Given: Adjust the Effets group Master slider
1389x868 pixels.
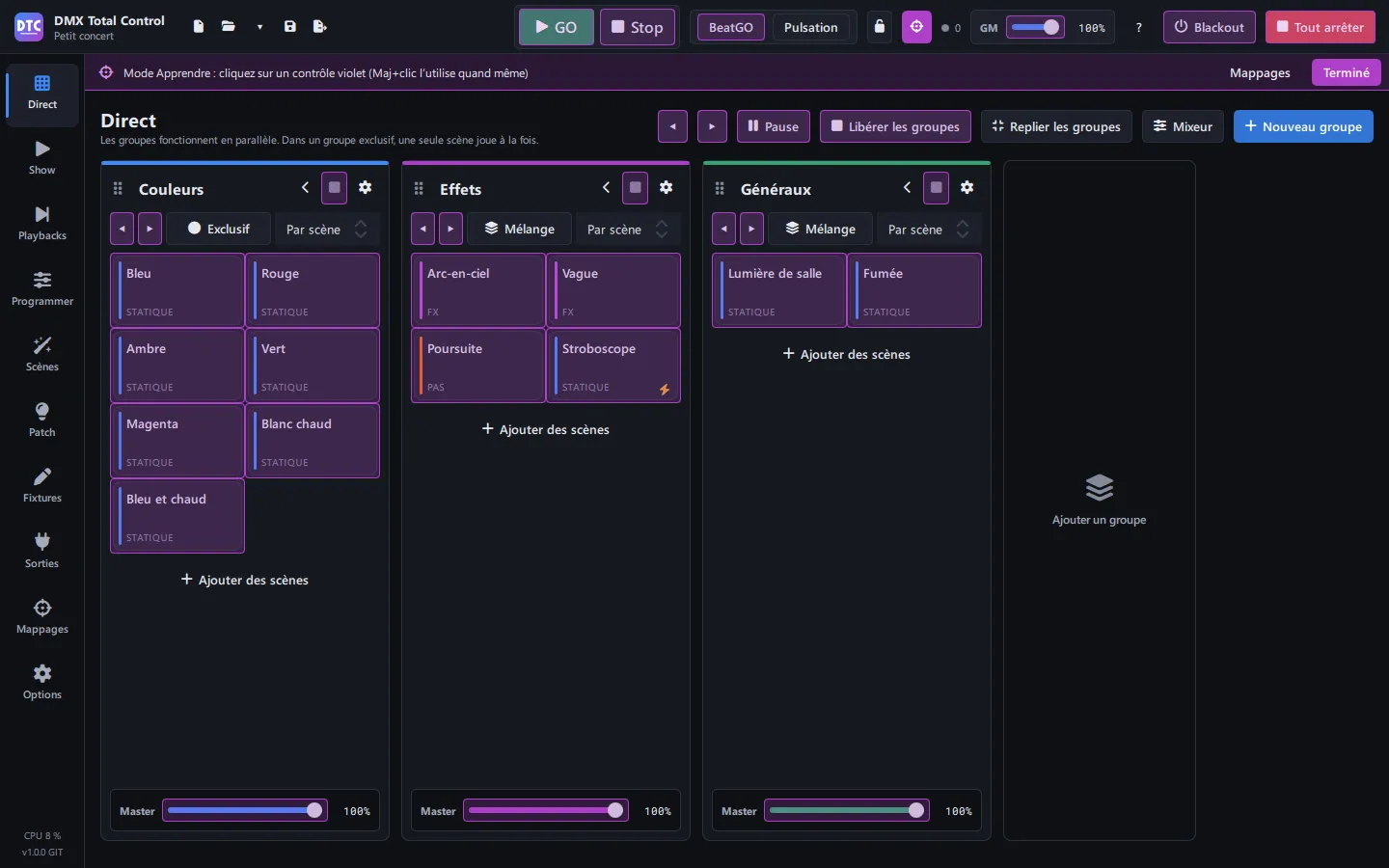Looking at the screenshot, I should click(x=546, y=811).
